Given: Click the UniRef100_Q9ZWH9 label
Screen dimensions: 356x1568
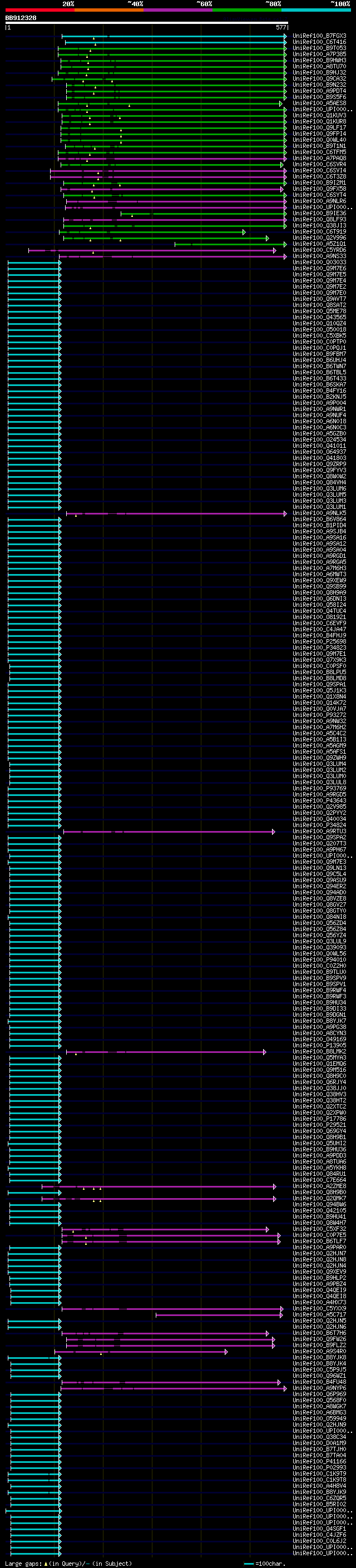Looking at the screenshot, I should [319, 758].
